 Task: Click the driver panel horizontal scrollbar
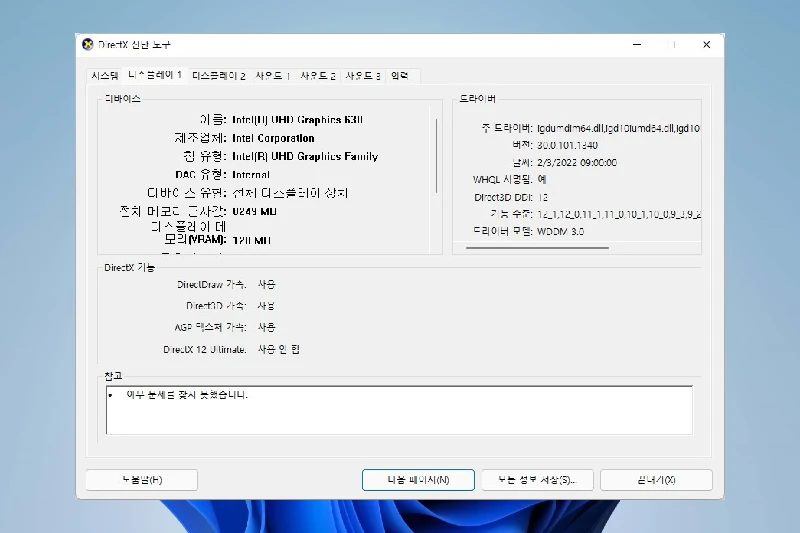[x=537, y=248]
